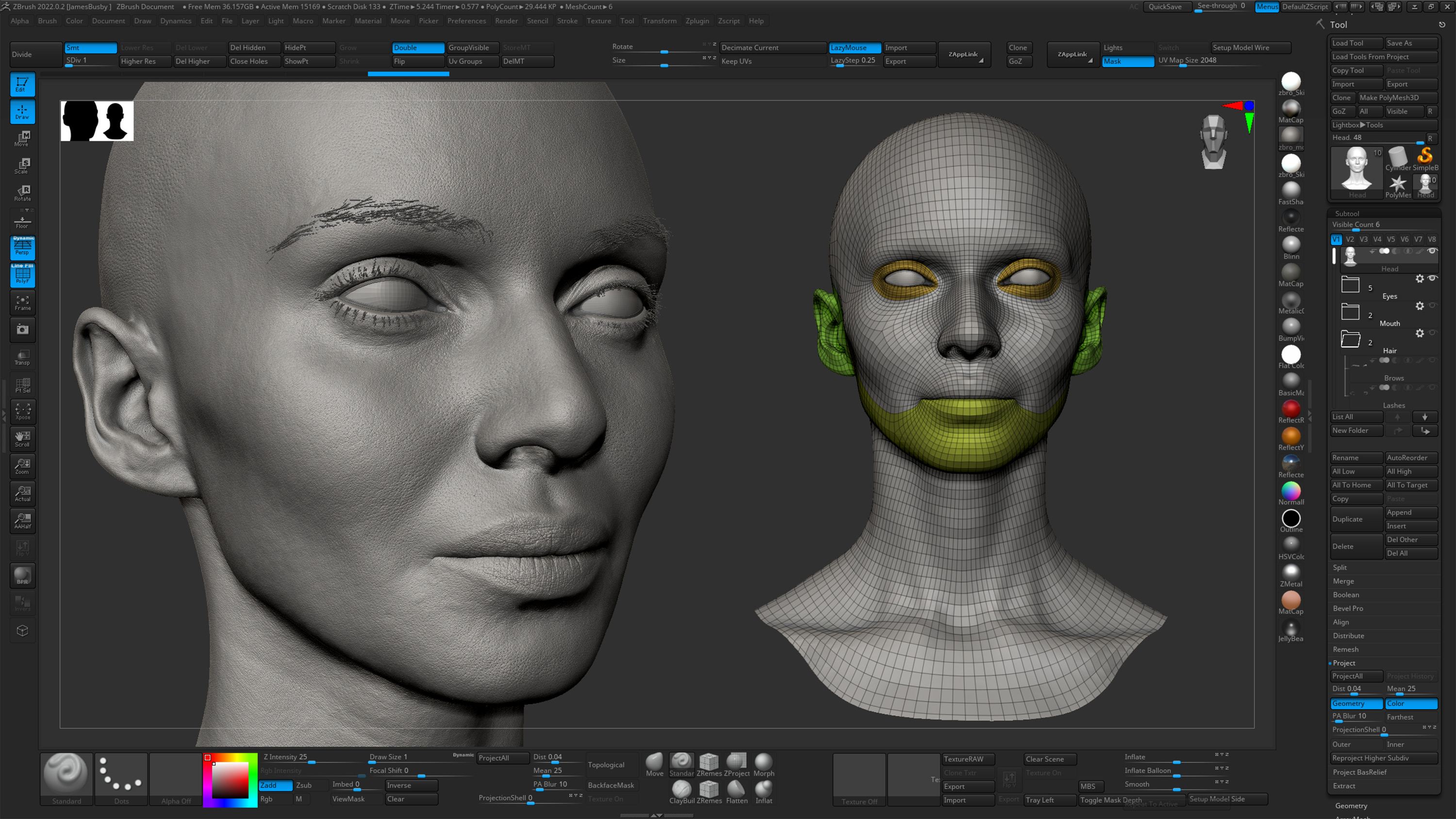The width and height of the screenshot is (1456, 819).
Task: Pick the Flatten brush
Action: pos(736,790)
